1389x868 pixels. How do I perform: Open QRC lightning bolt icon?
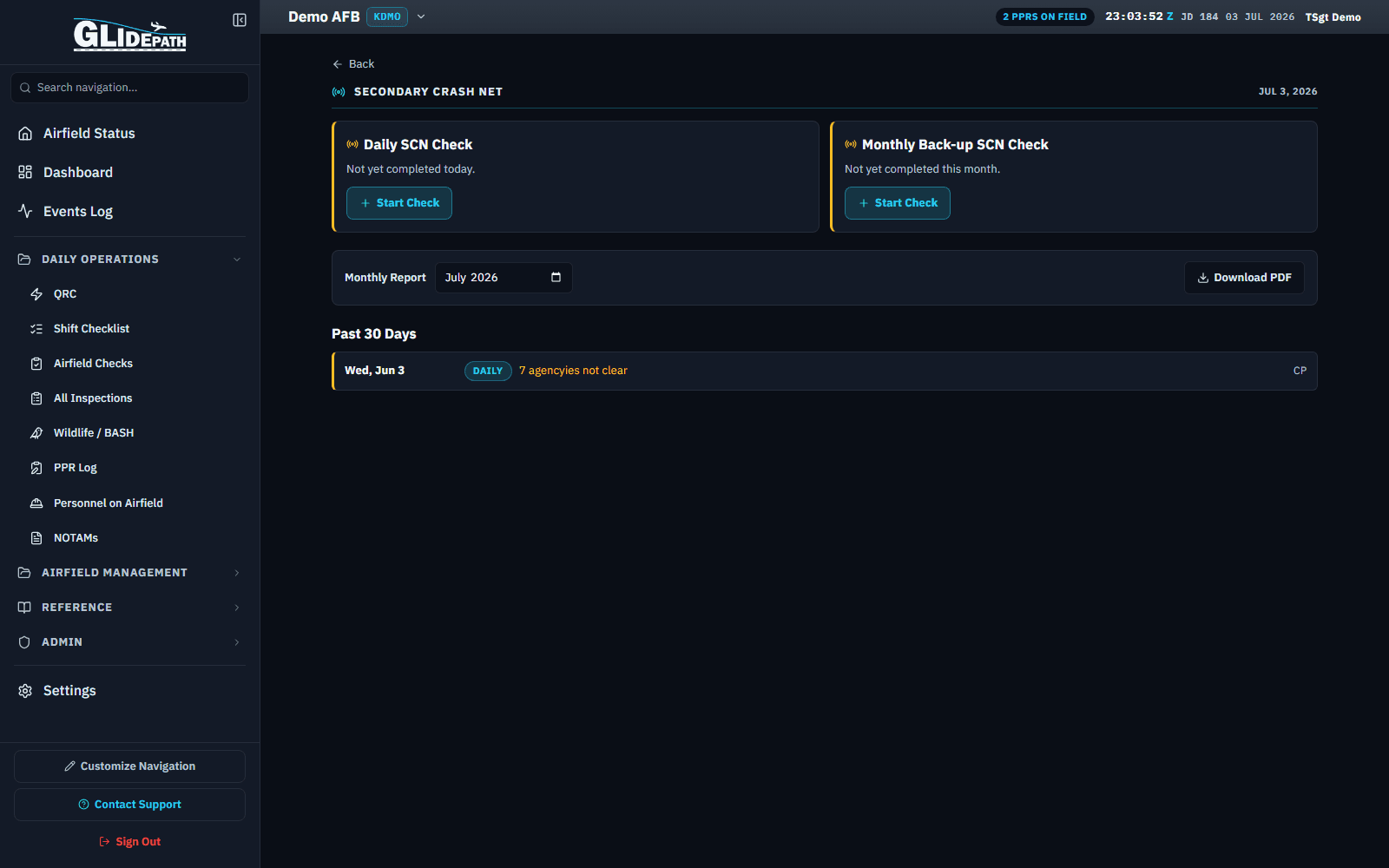(36, 294)
